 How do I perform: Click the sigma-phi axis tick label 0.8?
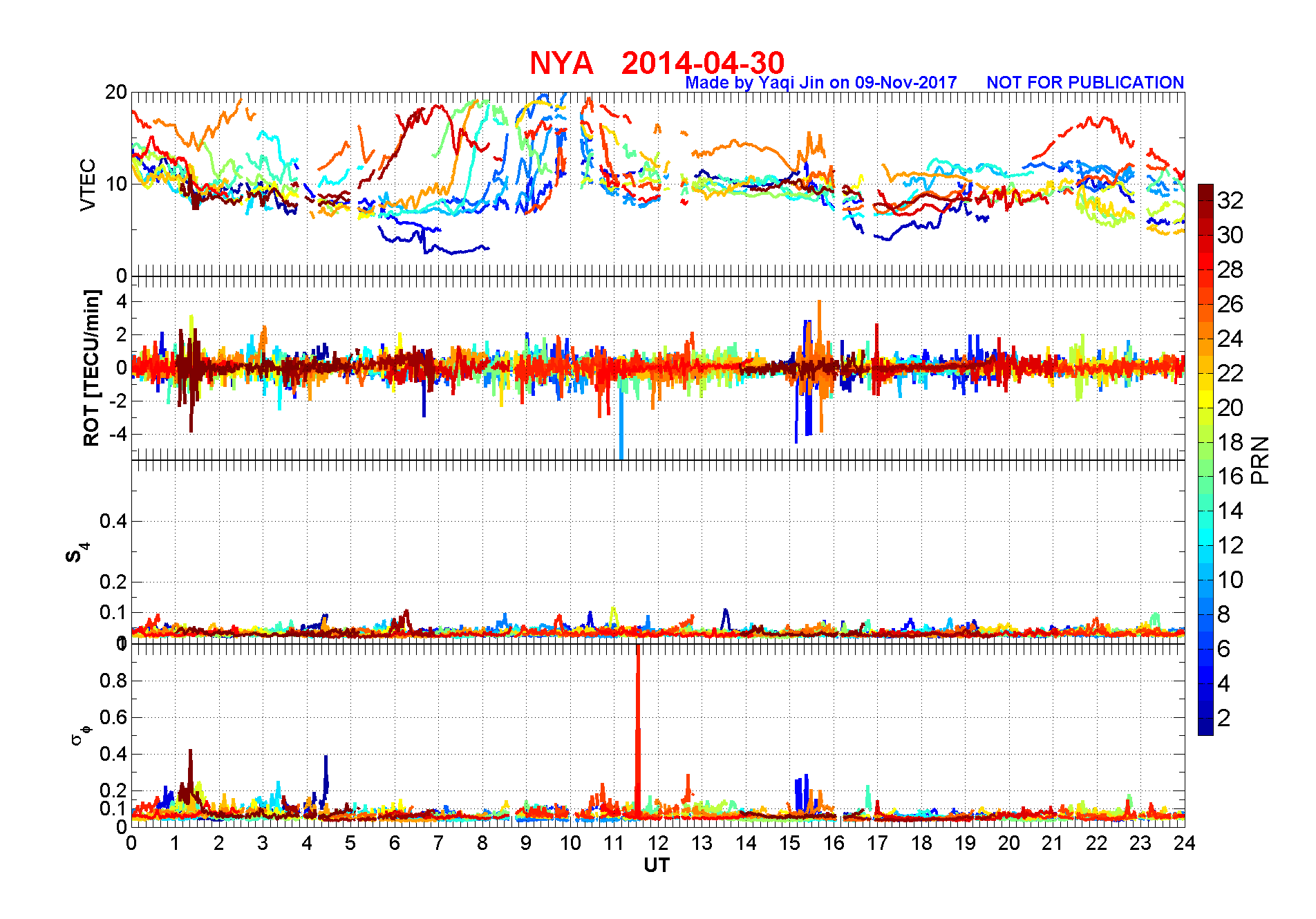point(113,681)
